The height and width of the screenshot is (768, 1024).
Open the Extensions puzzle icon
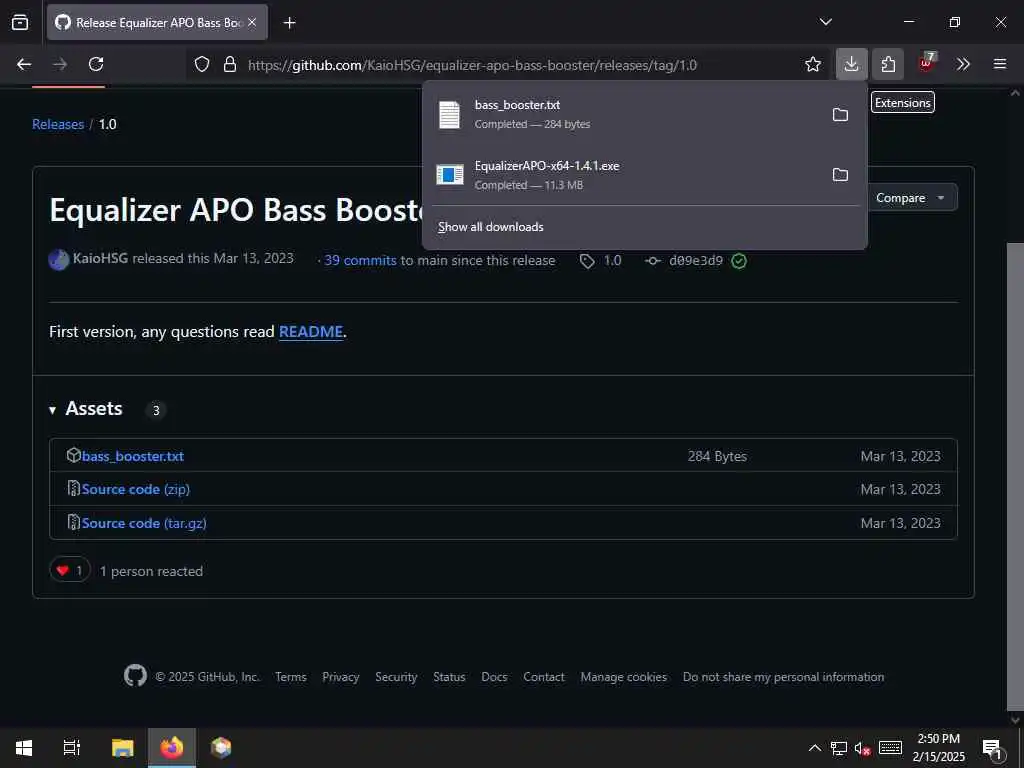tap(888, 64)
